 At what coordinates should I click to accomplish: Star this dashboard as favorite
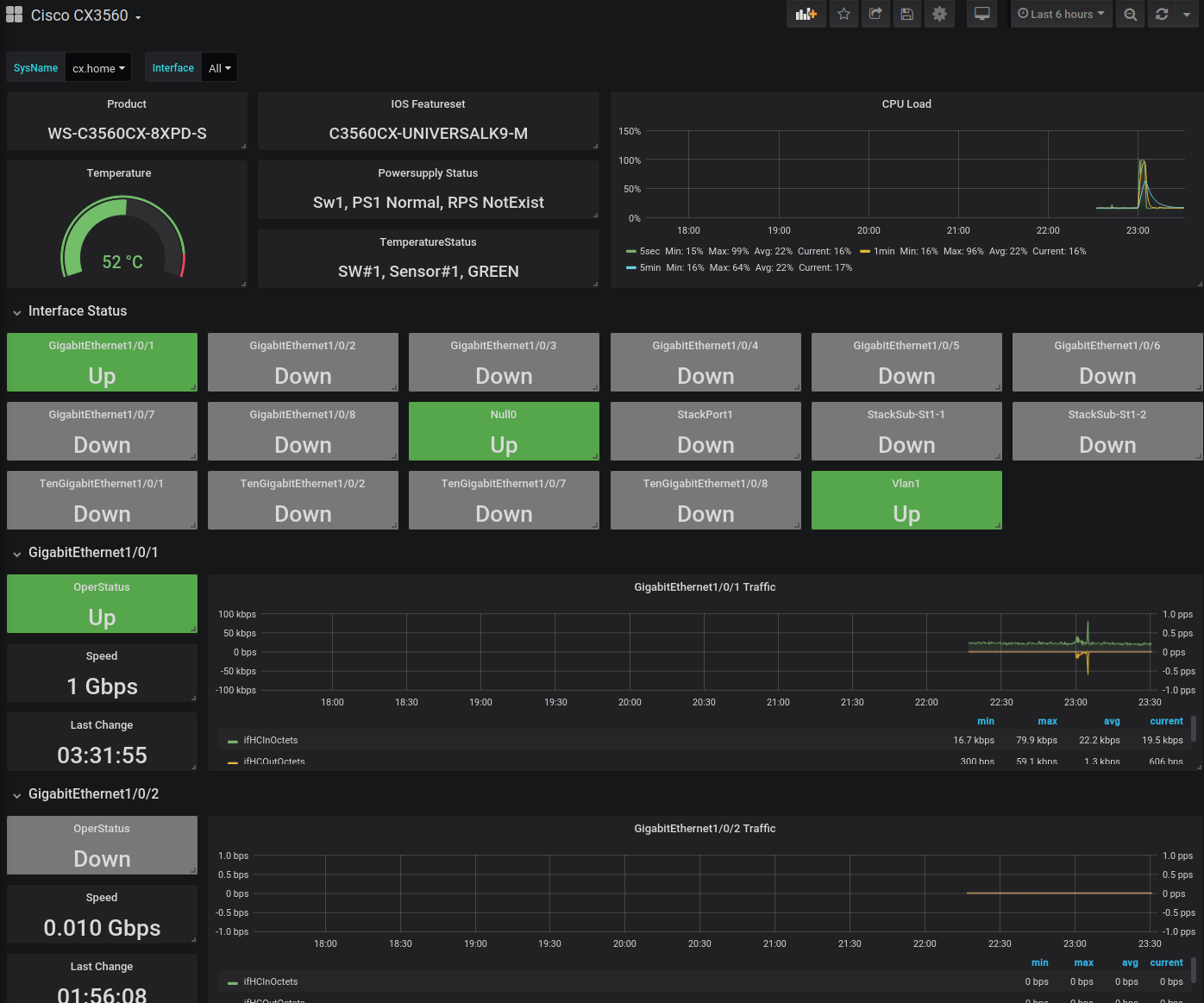pos(843,14)
